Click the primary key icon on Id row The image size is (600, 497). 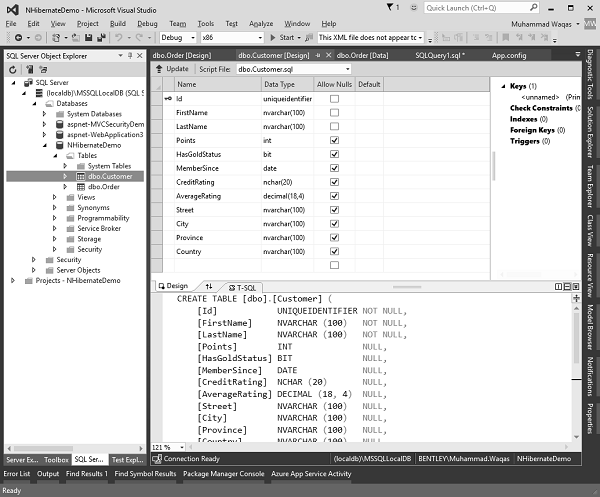coord(168,99)
